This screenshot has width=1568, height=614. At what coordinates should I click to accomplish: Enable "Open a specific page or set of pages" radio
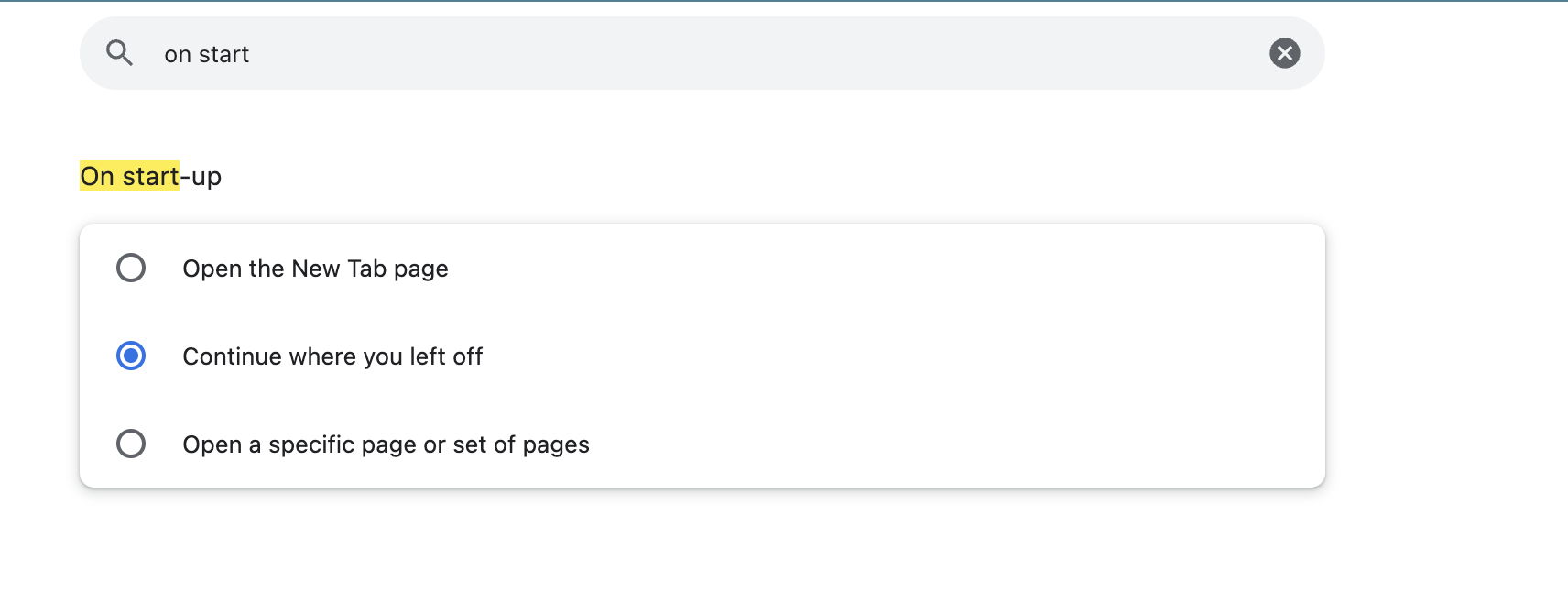pos(131,444)
